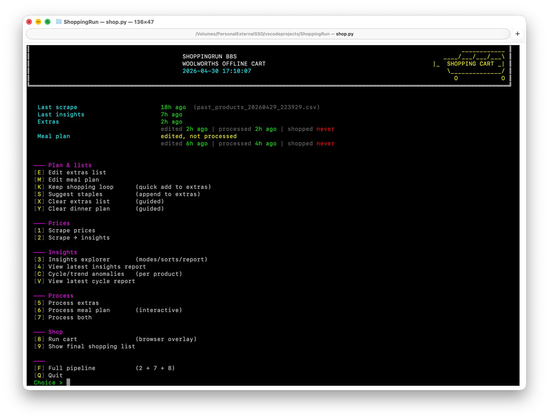The width and height of the screenshot is (549, 420).
Task: Choose [C] Cycle/trend anomalies option
Action: [x=108, y=274]
